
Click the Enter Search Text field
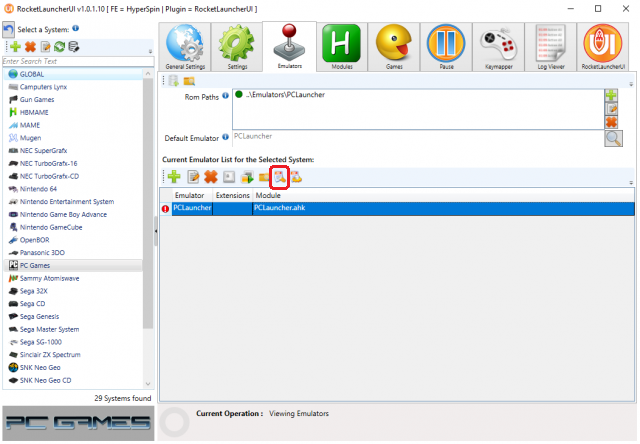pyautogui.click(x=78, y=61)
